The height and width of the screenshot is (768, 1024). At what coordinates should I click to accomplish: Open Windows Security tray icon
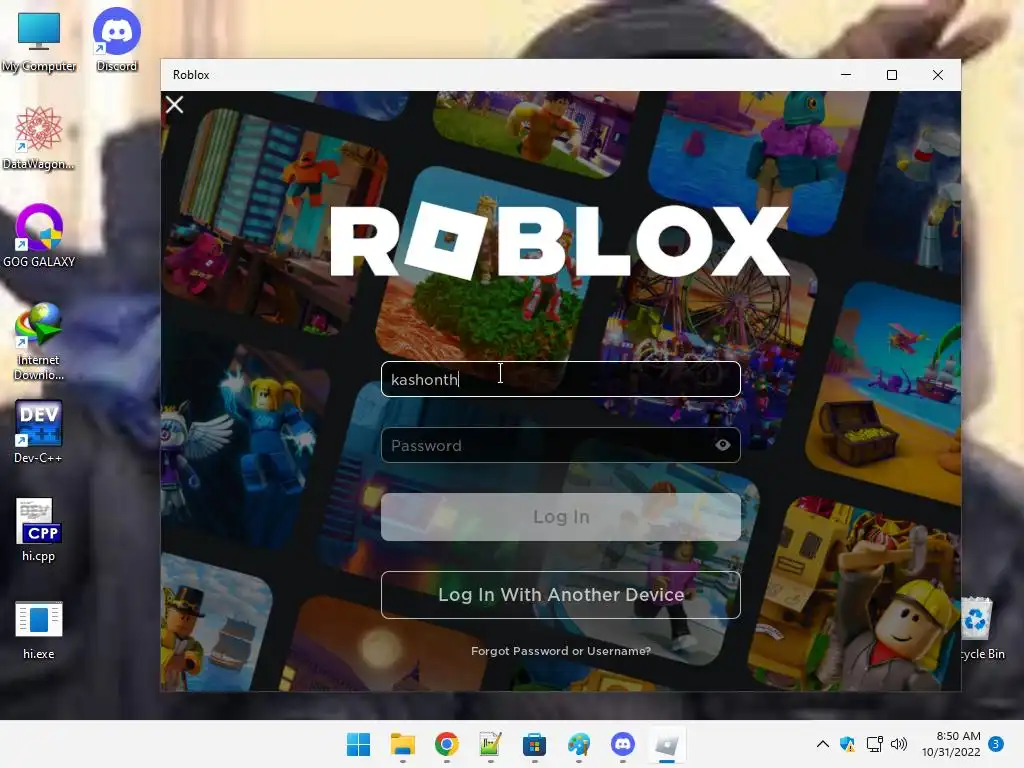click(848, 744)
